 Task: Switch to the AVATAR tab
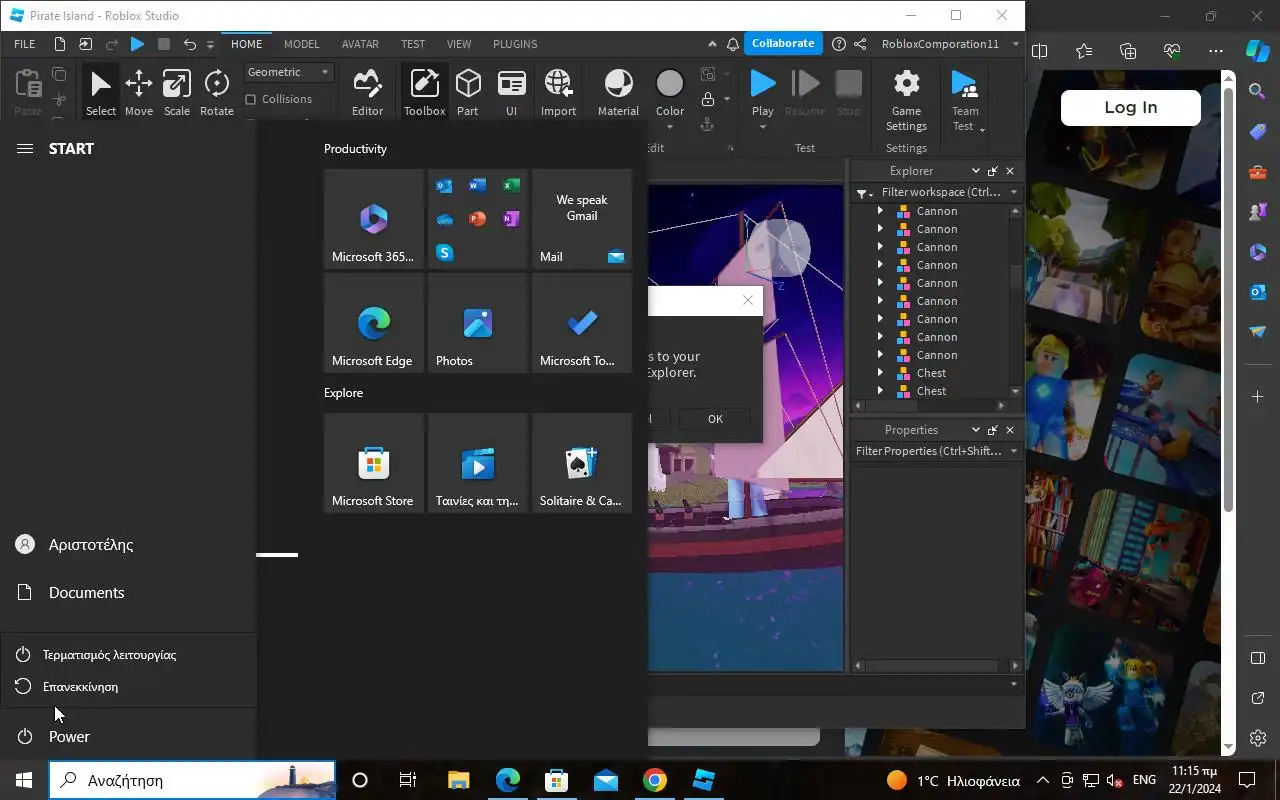[x=360, y=44]
